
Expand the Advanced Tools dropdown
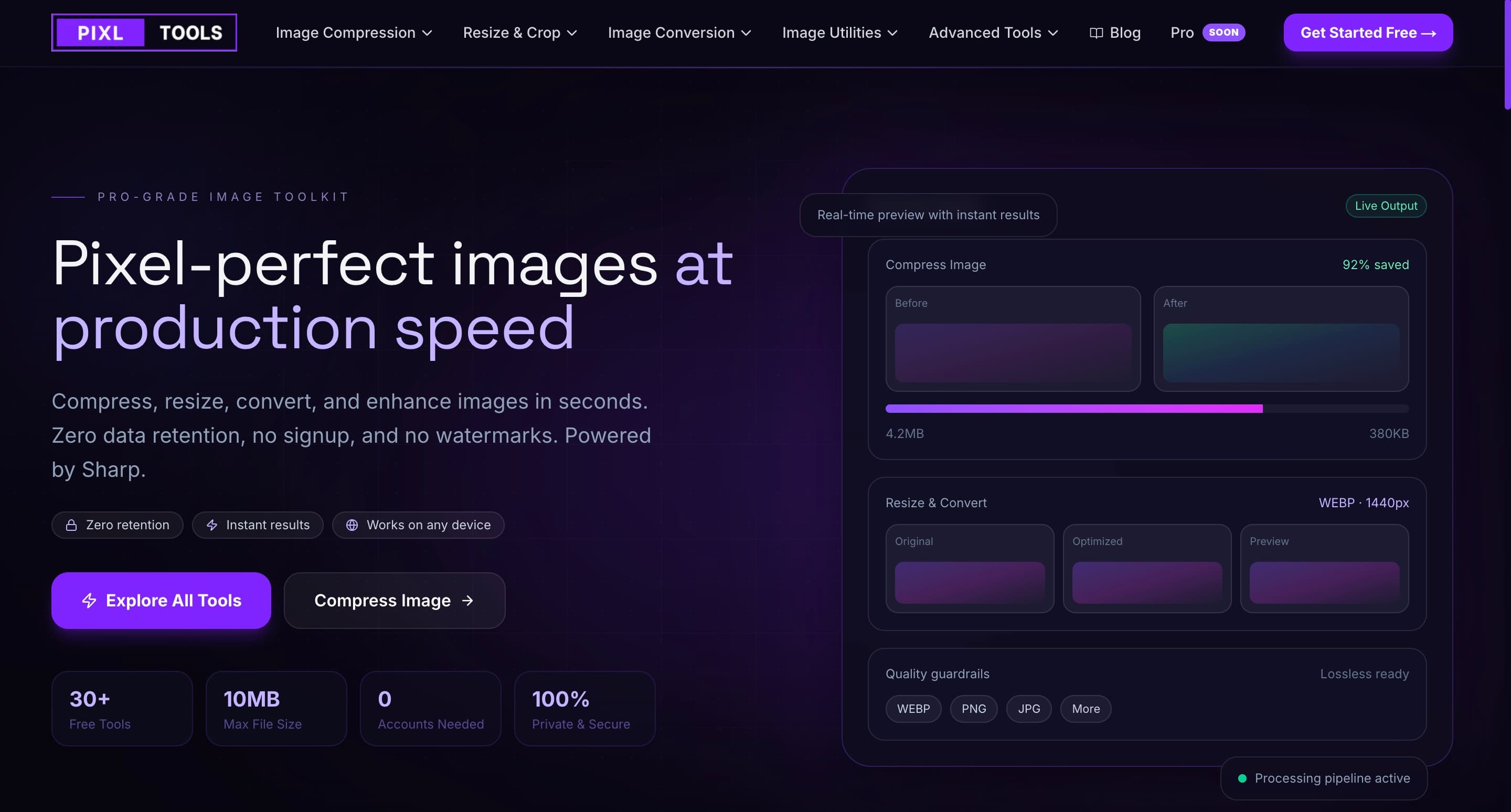coord(993,33)
